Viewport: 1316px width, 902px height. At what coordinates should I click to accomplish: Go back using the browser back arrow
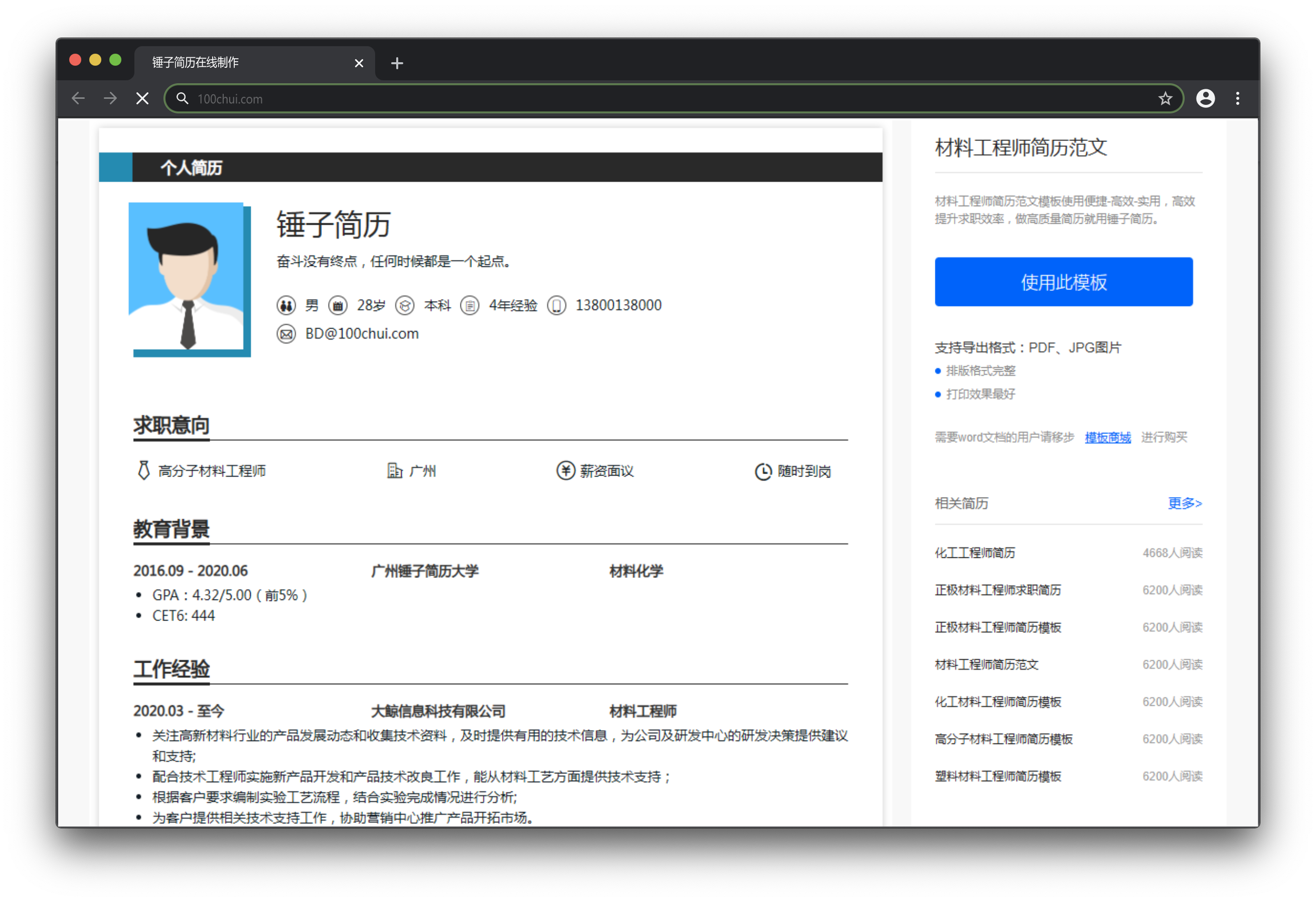78,99
